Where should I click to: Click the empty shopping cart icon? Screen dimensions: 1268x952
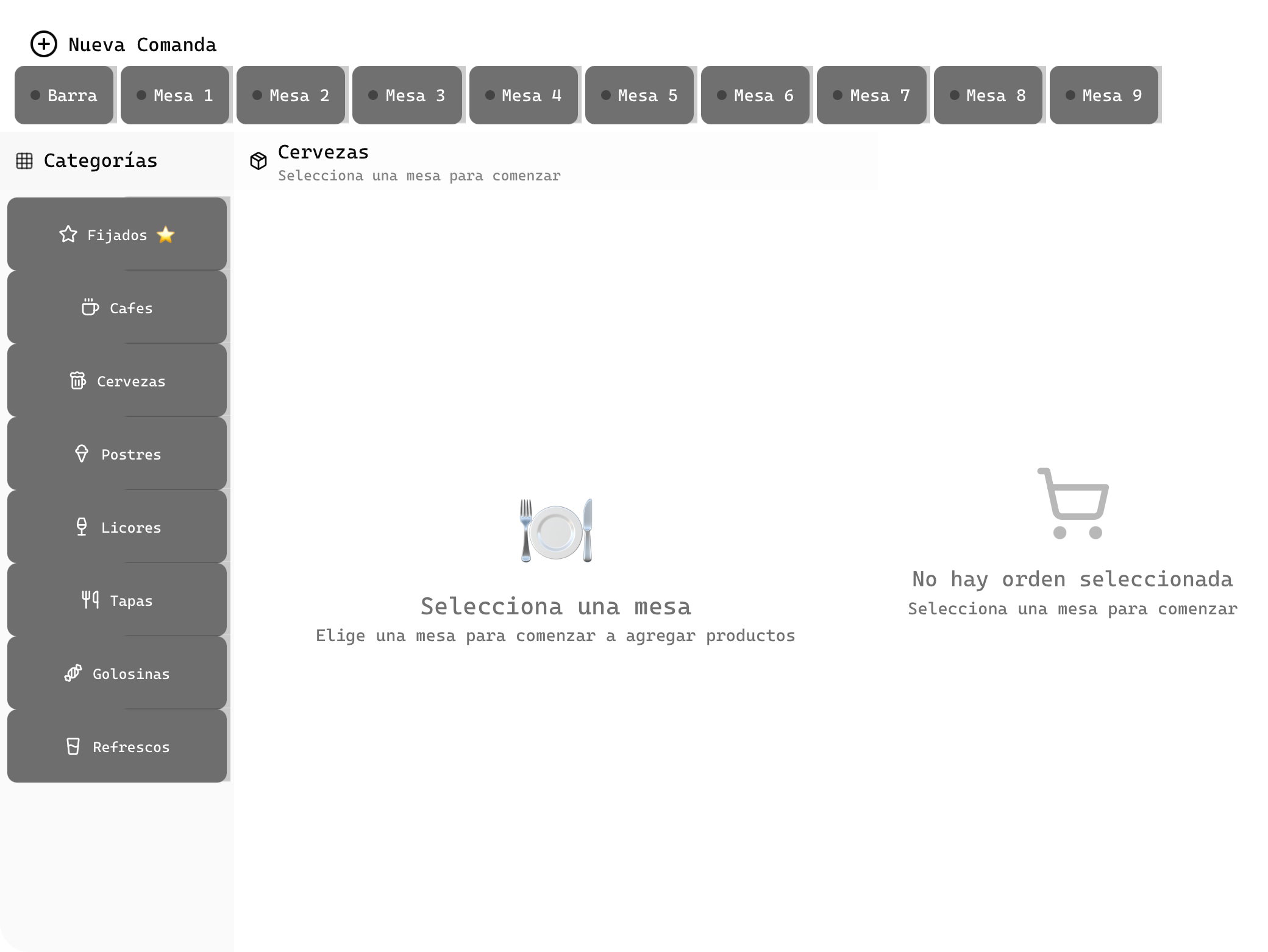[1072, 503]
